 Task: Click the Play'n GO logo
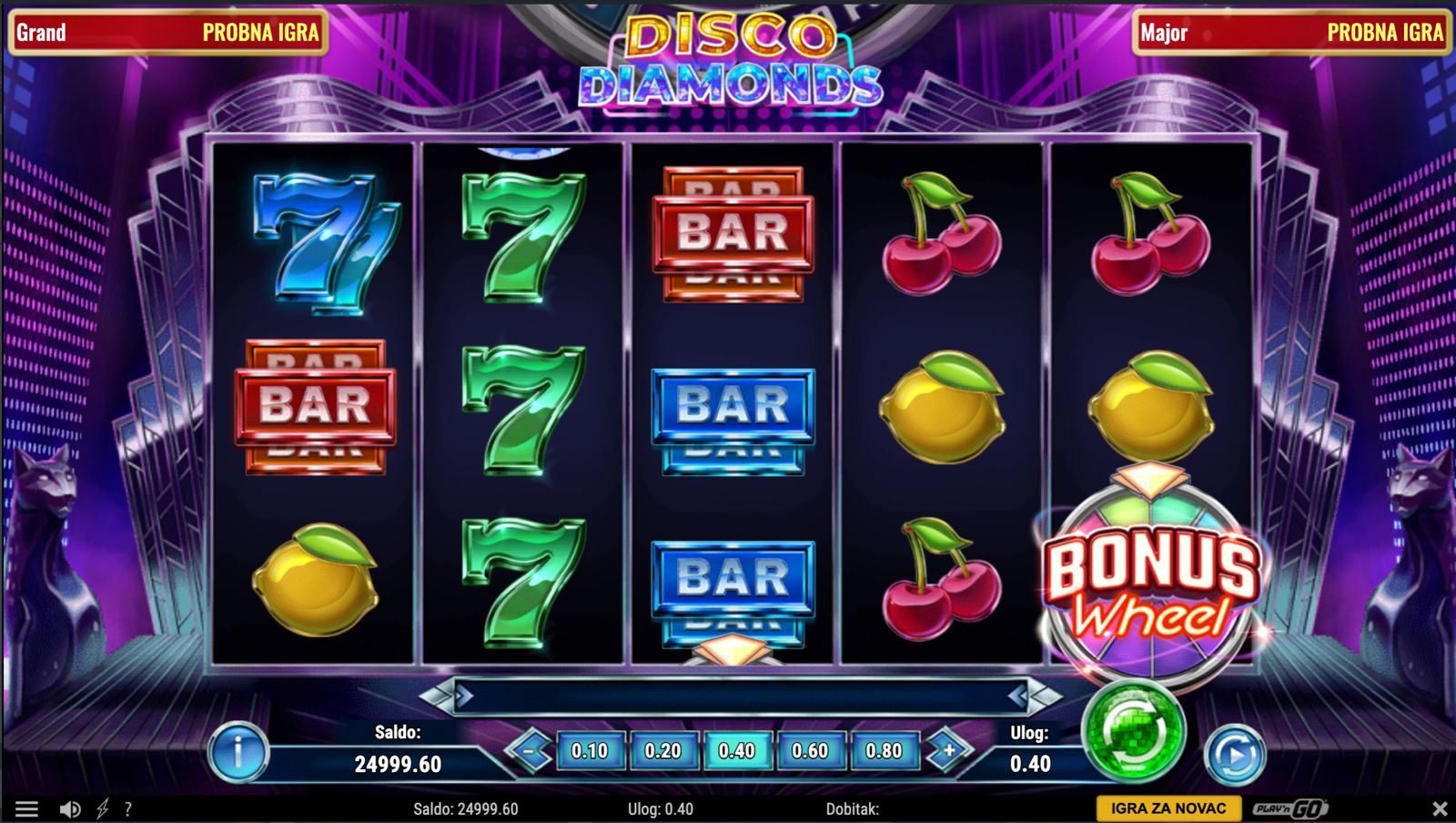coord(1289,808)
